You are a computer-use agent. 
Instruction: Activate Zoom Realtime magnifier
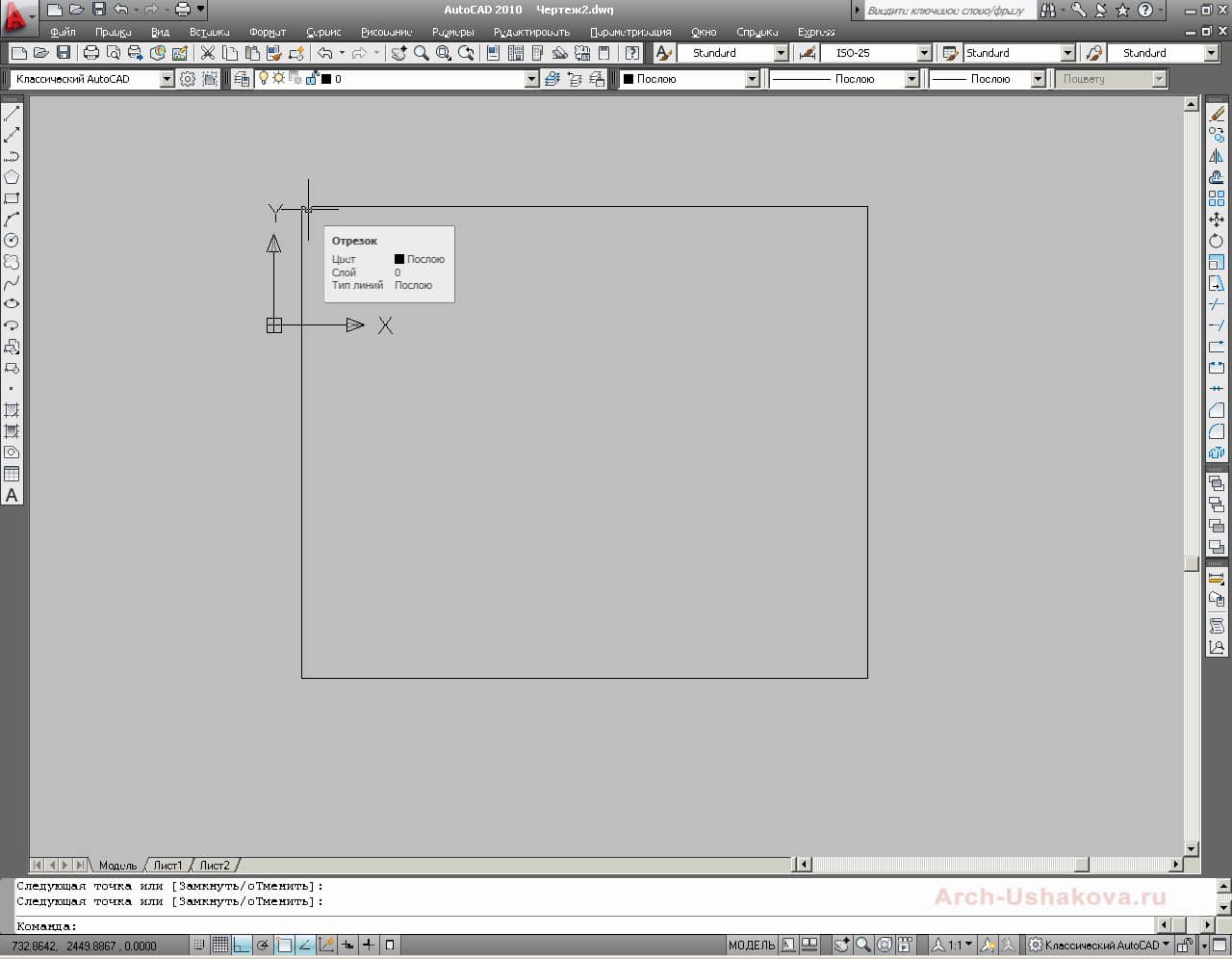click(422, 53)
